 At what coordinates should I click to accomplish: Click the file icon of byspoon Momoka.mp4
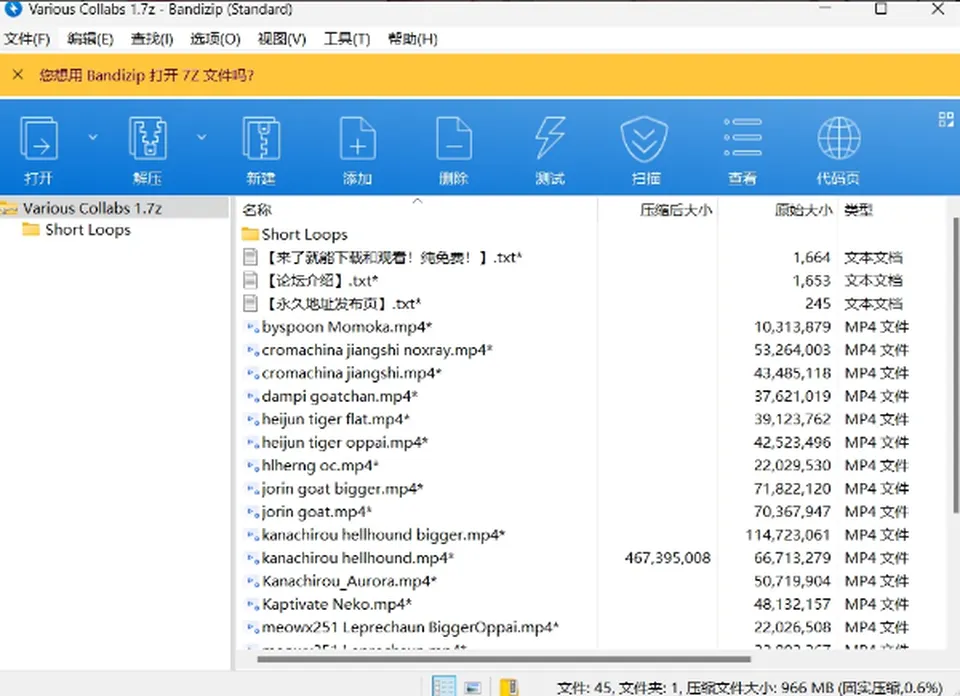(252, 327)
